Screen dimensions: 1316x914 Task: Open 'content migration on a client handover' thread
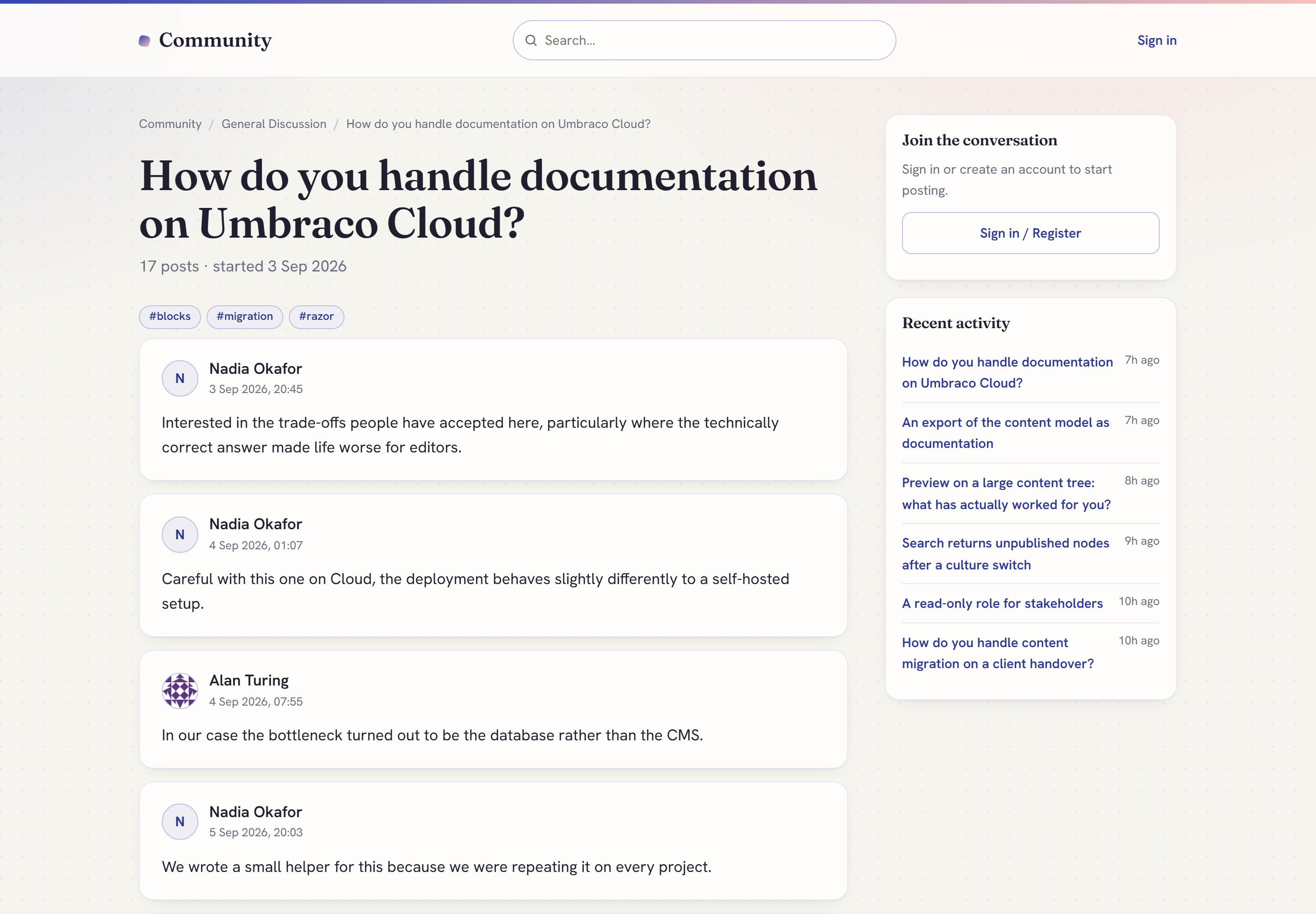[997, 653]
